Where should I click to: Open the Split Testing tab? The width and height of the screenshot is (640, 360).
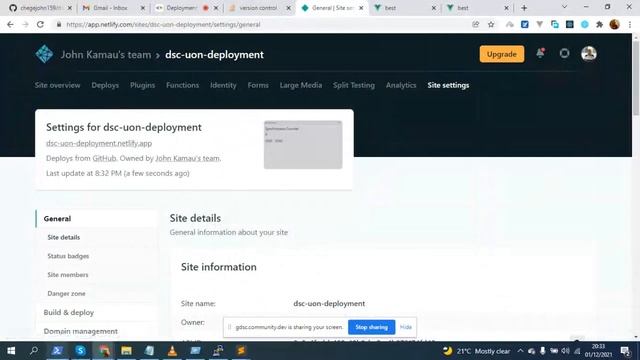[x=354, y=85]
